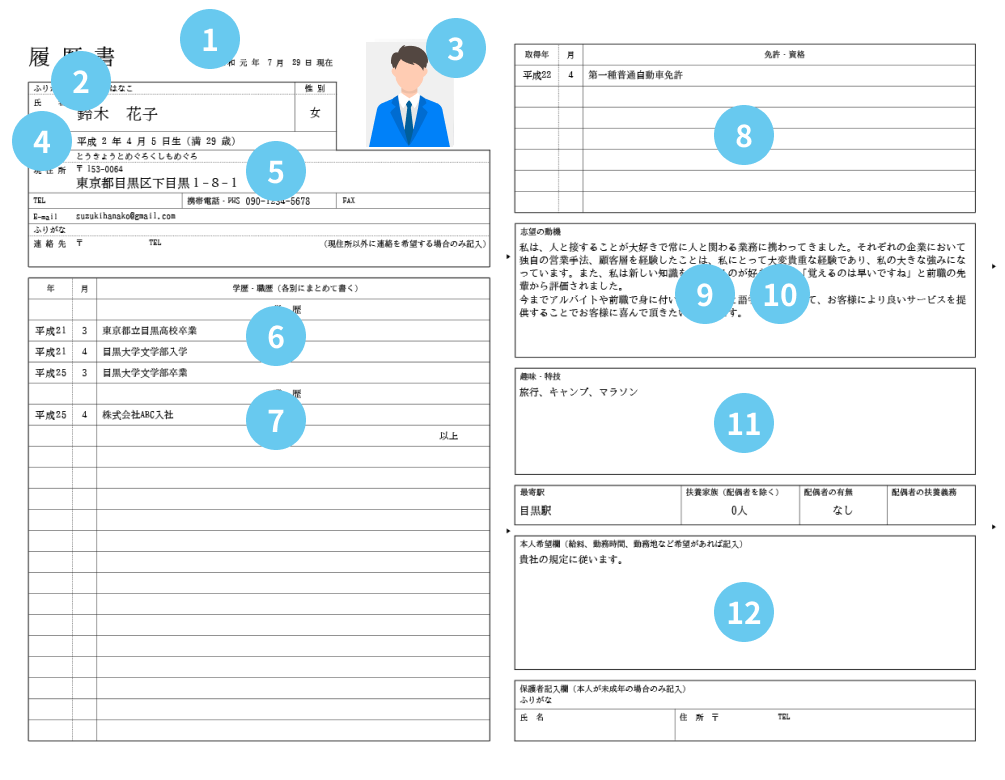Click the 免許・資格 column header
Image resolution: width=1005 pixels, height=780 pixels.
pyautogui.click(x=785, y=55)
